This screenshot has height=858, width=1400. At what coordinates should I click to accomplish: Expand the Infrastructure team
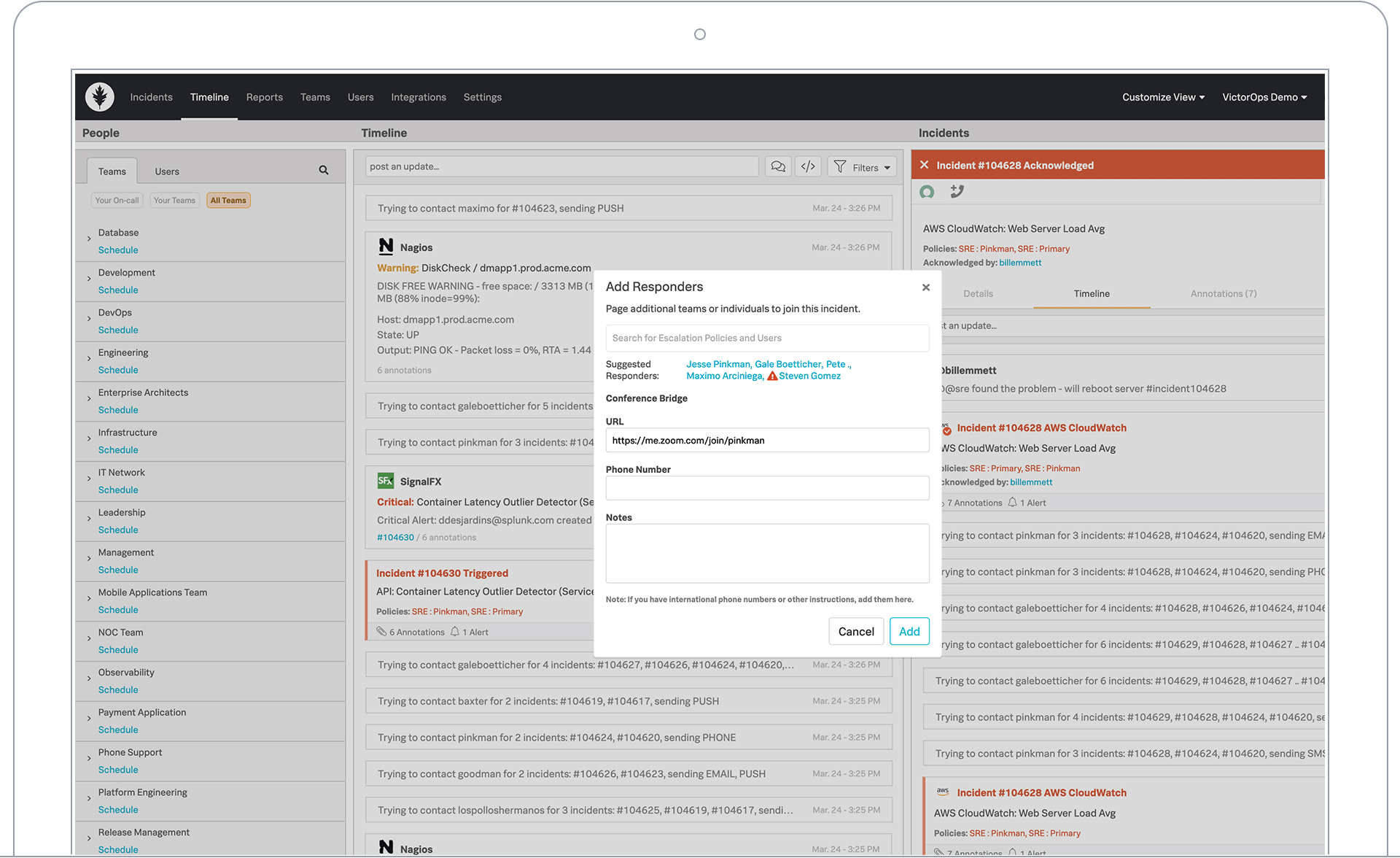click(x=89, y=439)
